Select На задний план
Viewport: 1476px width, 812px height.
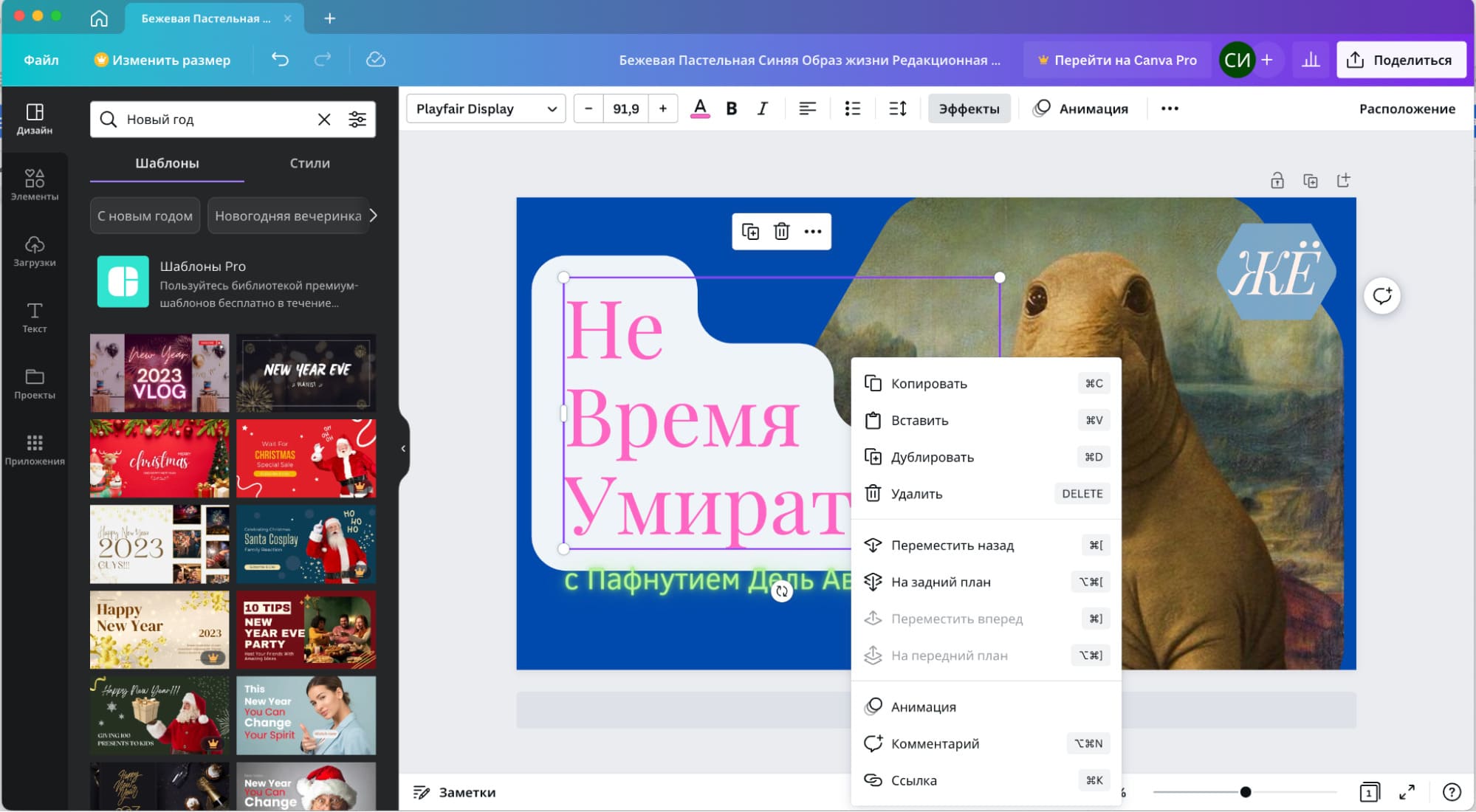(x=986, y=582)
